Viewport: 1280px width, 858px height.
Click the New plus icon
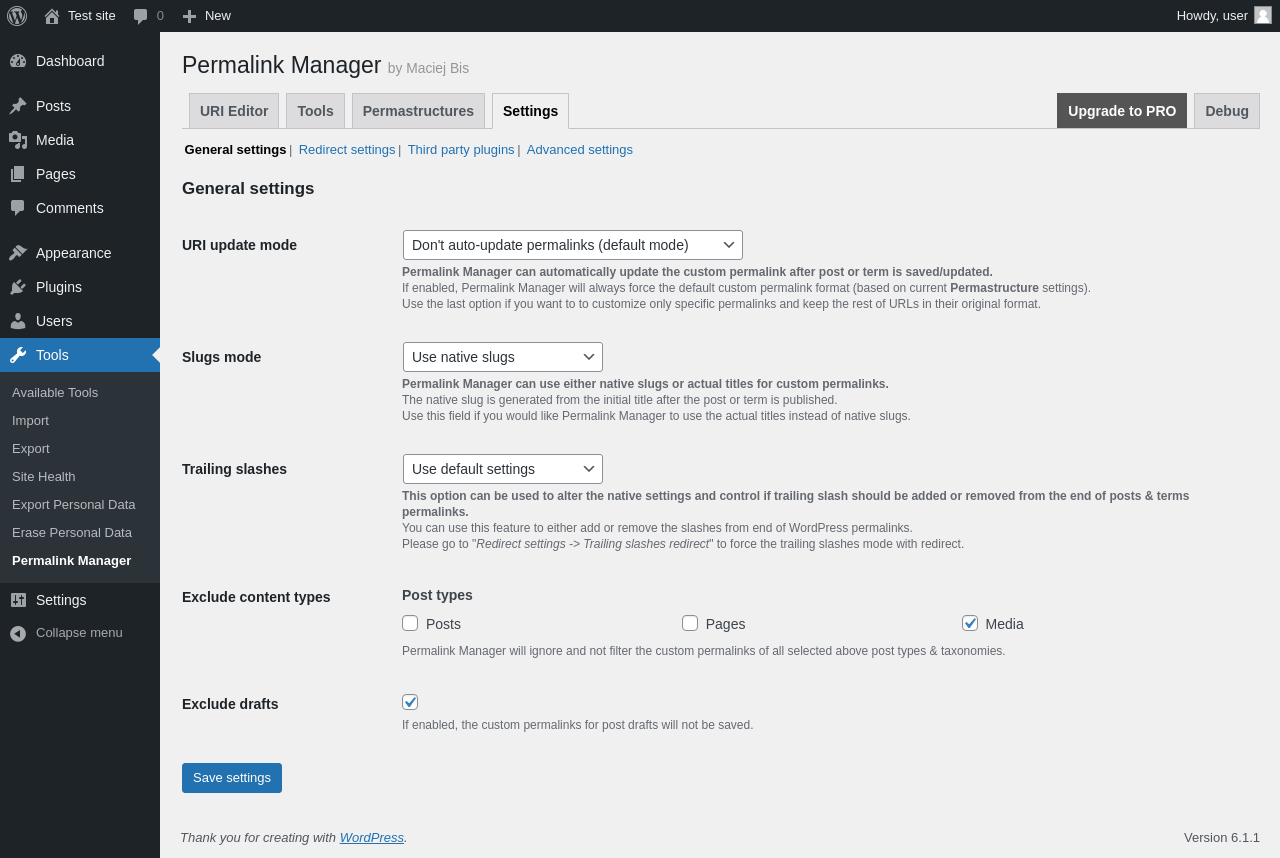pyautogui.click(x=189, y=16)
